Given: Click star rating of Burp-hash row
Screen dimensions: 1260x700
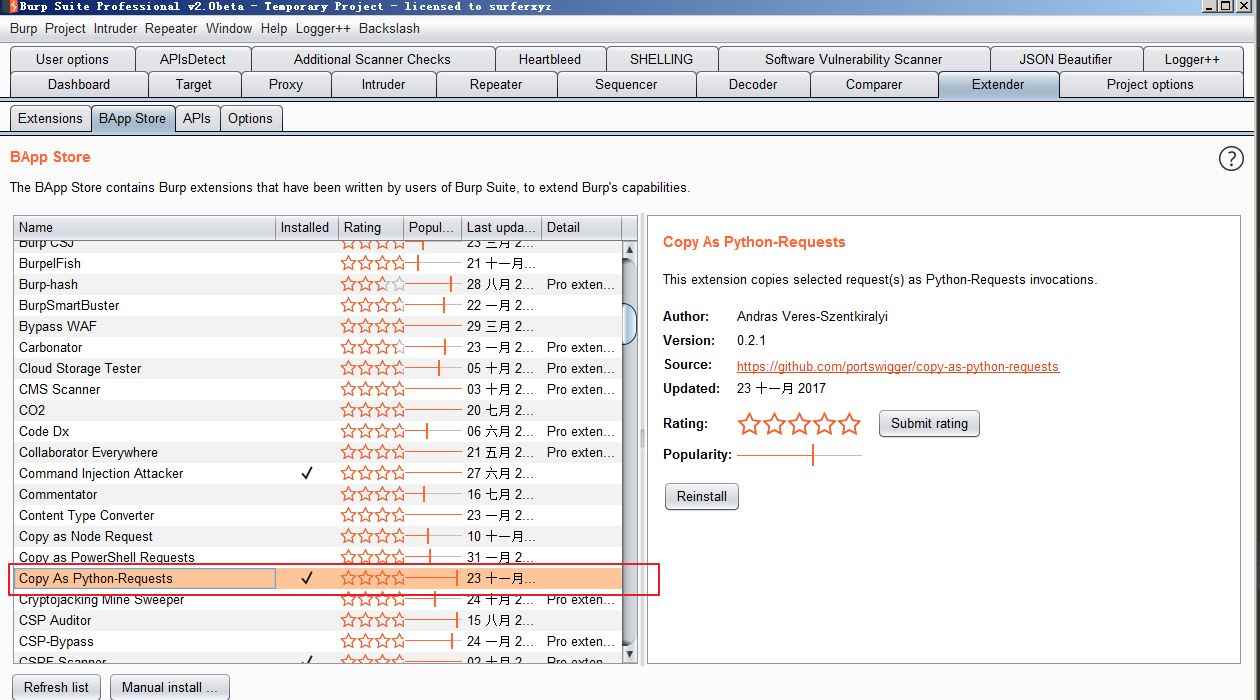Looking at the screenshot, I should pyautogui.click(x=373, y=284).
